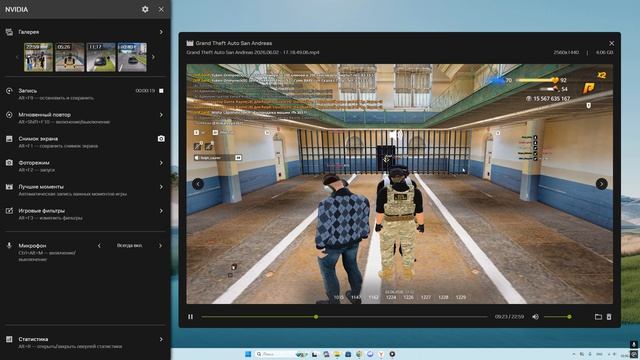
Task: Close the NVIDIA overlay panel
Action: click(x=161, y=9)
